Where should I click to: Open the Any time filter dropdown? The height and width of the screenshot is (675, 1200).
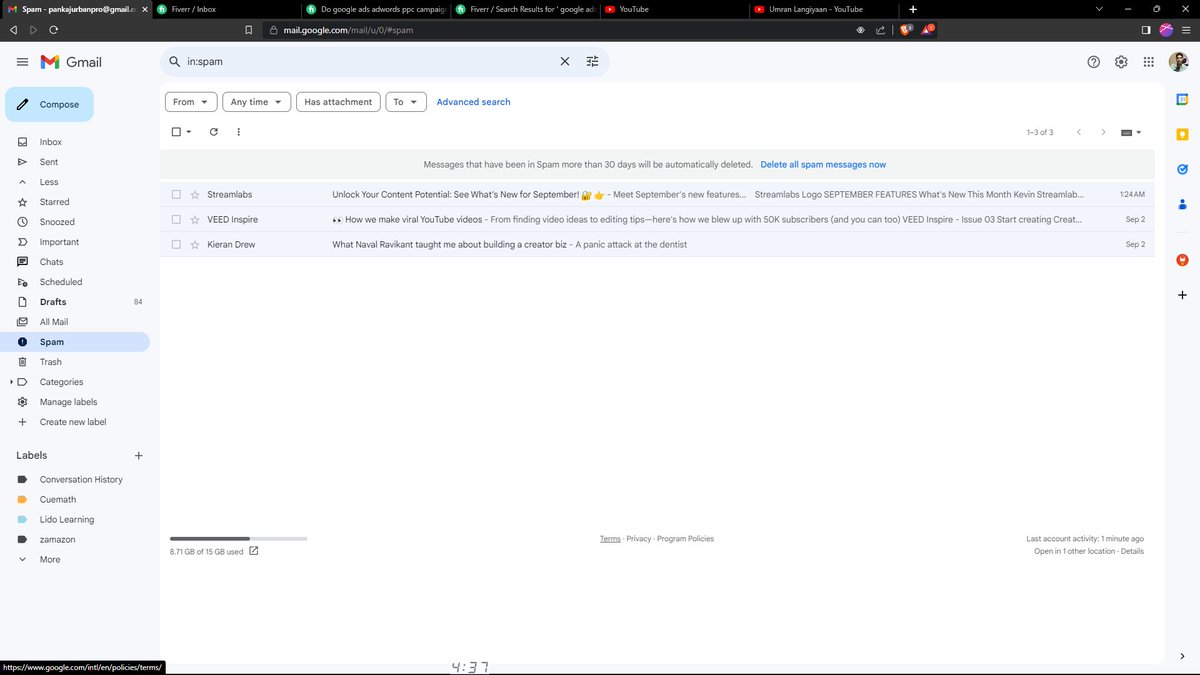tap(256, 102)
